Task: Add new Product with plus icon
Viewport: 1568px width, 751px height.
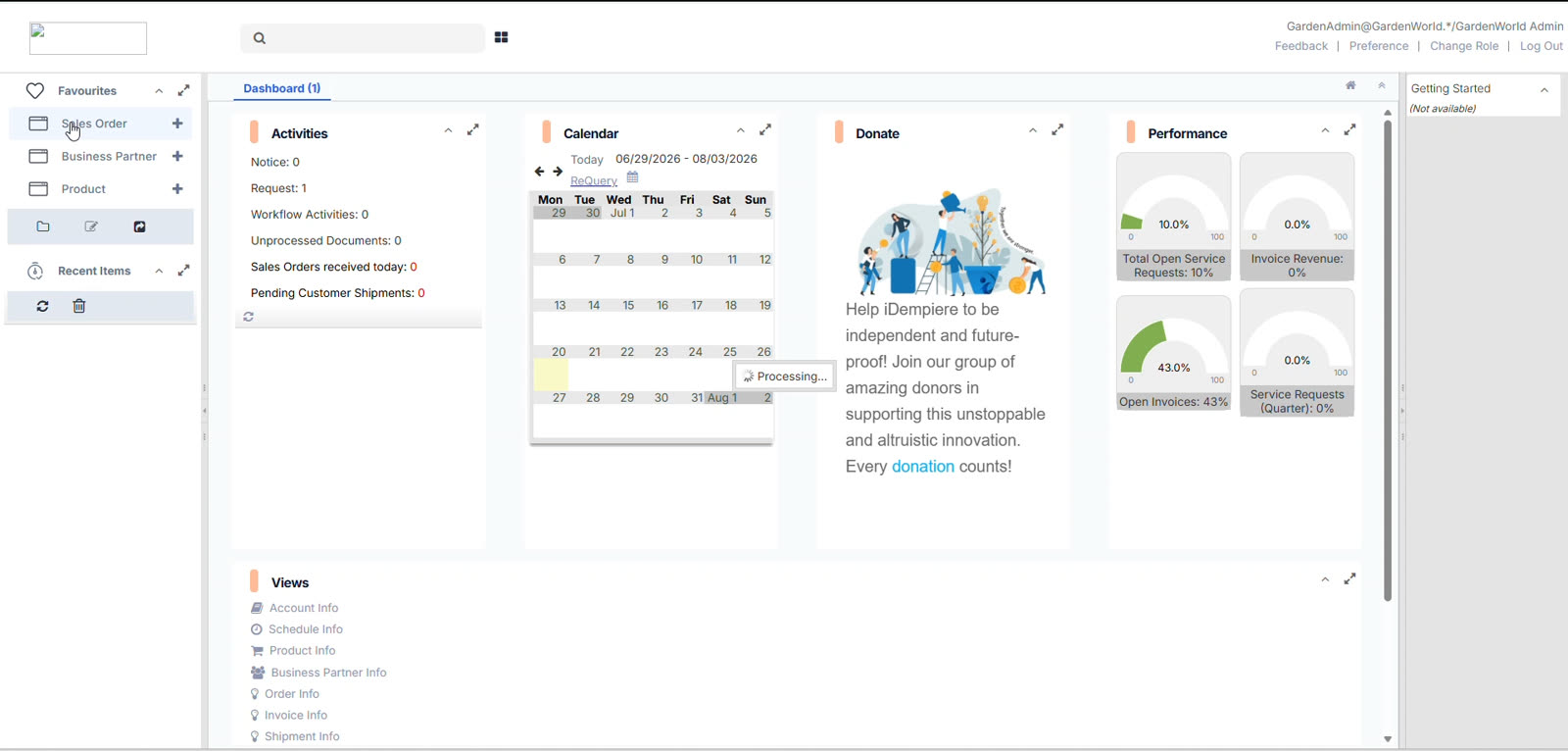Action: [177, 189]
